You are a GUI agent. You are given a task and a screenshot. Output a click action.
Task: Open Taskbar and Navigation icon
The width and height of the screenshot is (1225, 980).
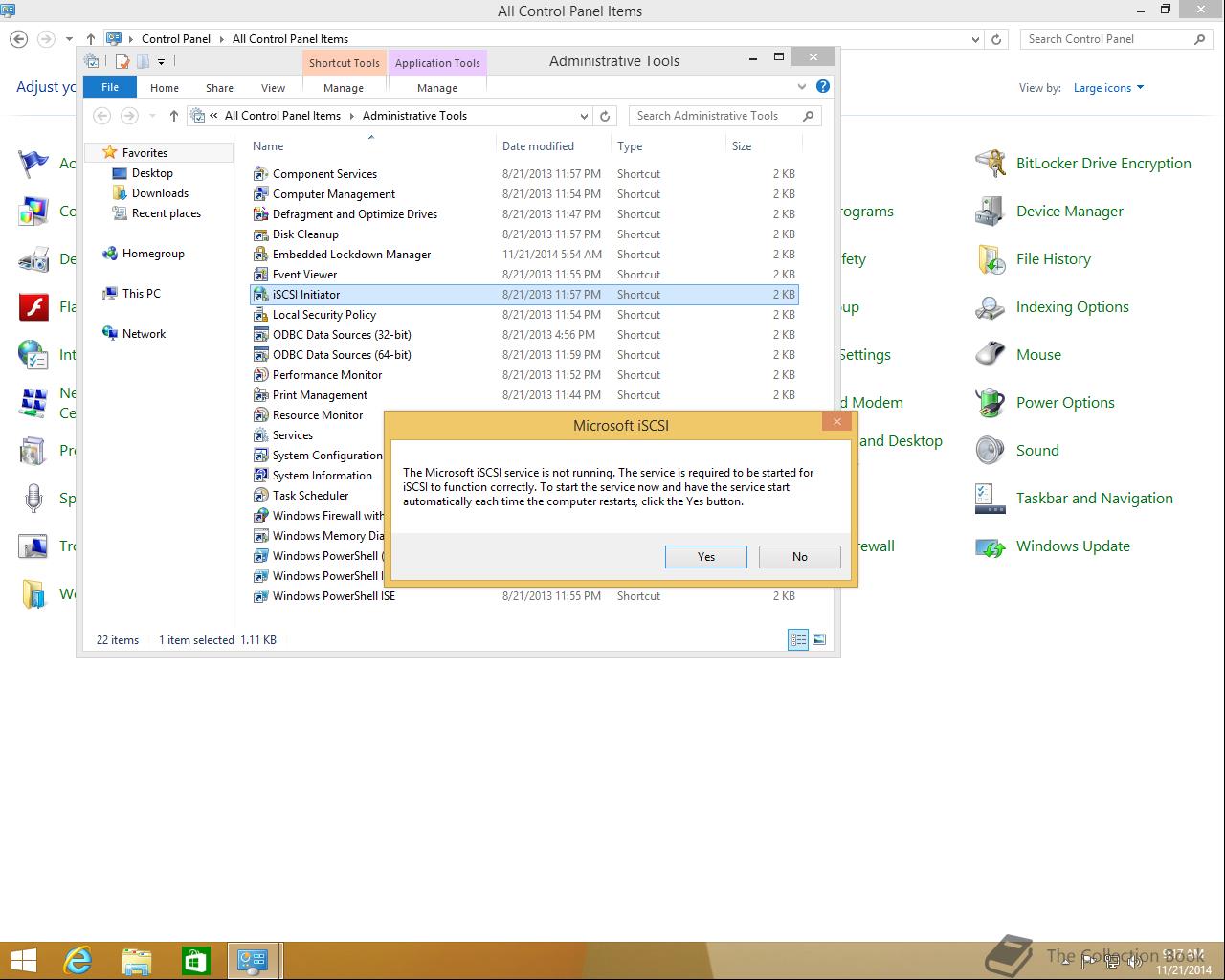(991, 499)
